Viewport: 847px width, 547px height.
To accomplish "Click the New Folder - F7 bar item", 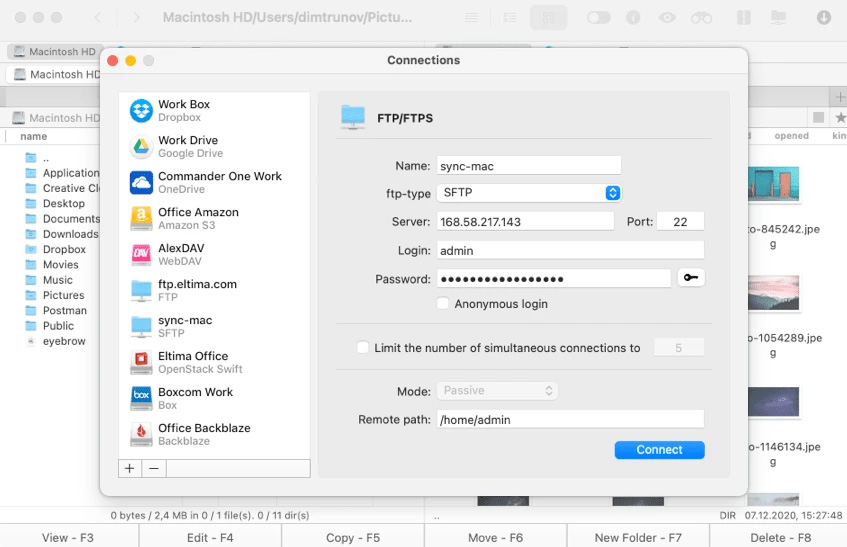I will tap(637, 537).
